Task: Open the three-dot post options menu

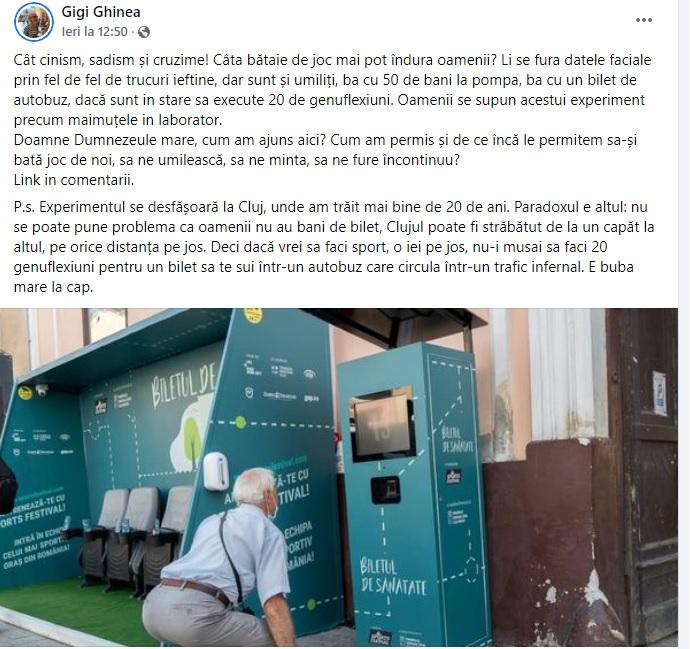Action: click(x=644, y=20)
